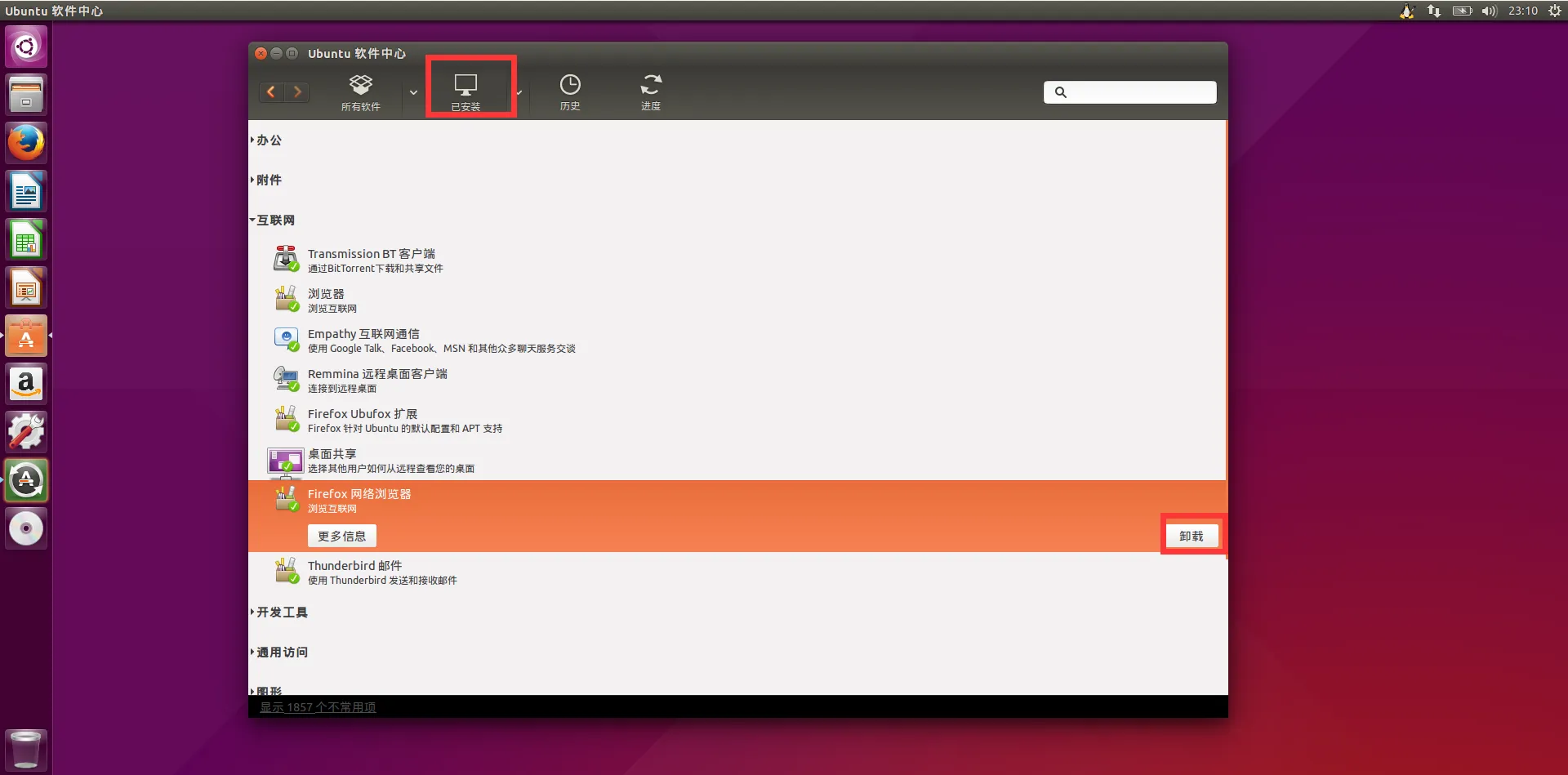1568x775 pixels.
Task: Click the Transmission BT client icon
Action: click(286, 260)
